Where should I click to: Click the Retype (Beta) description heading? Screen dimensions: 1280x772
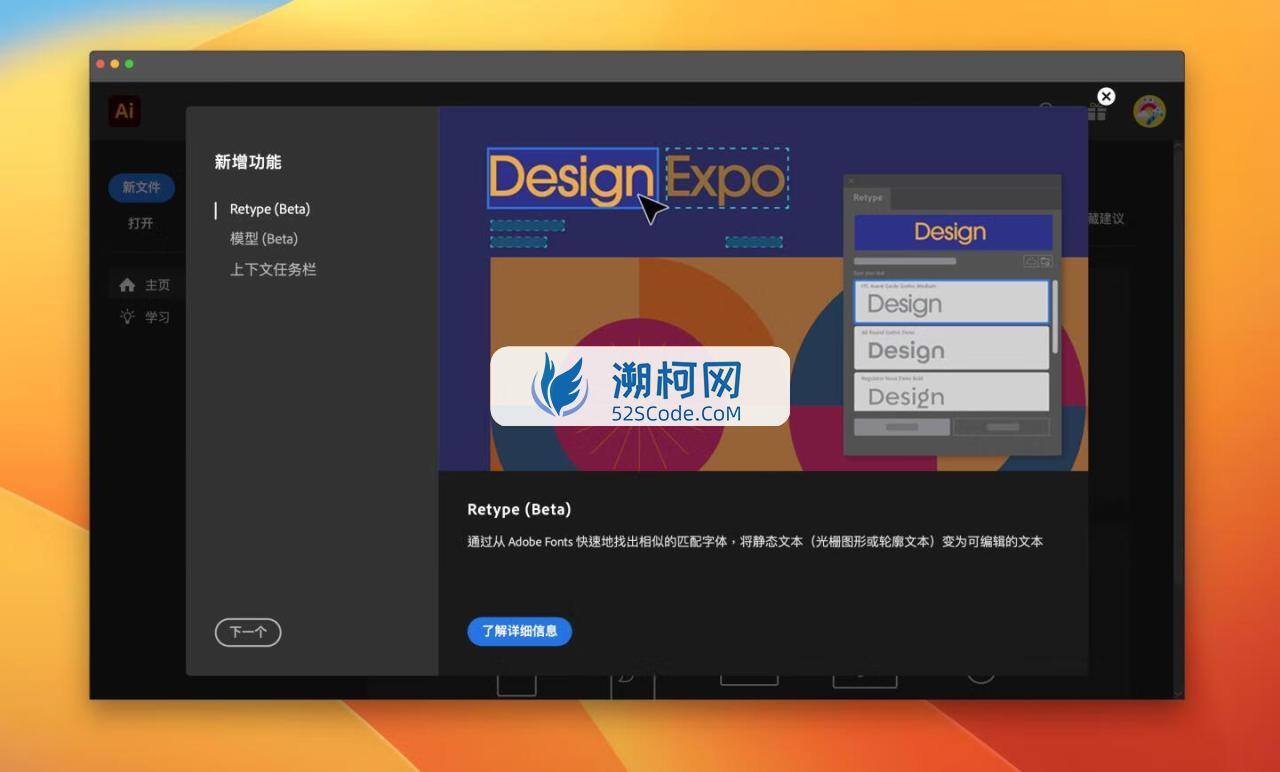pos(519,509)
